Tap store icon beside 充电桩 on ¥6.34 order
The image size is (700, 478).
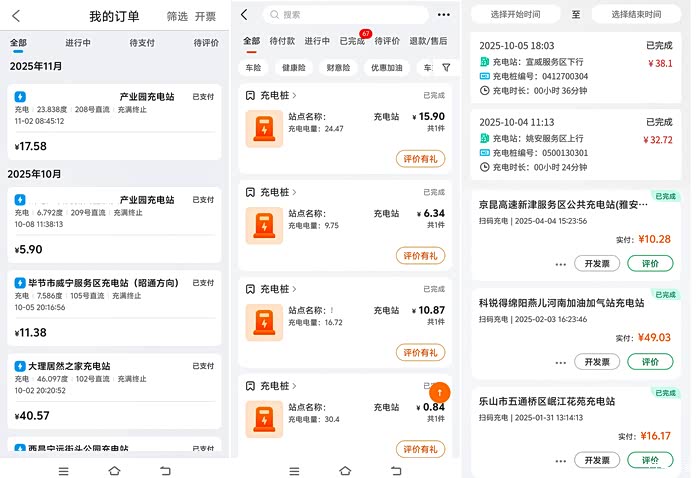250,192
